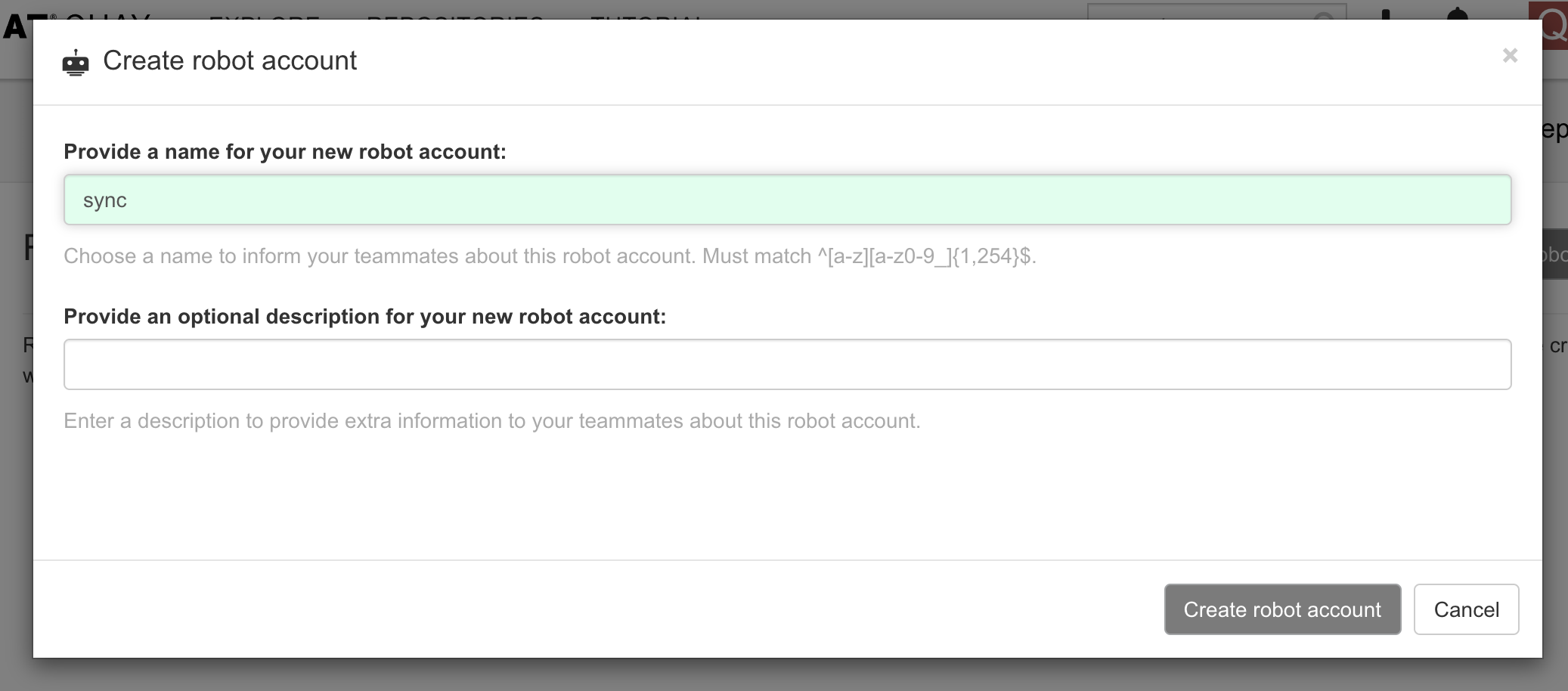
Task: Click the robot icon in the dialog header
Action: pos(76,62)
